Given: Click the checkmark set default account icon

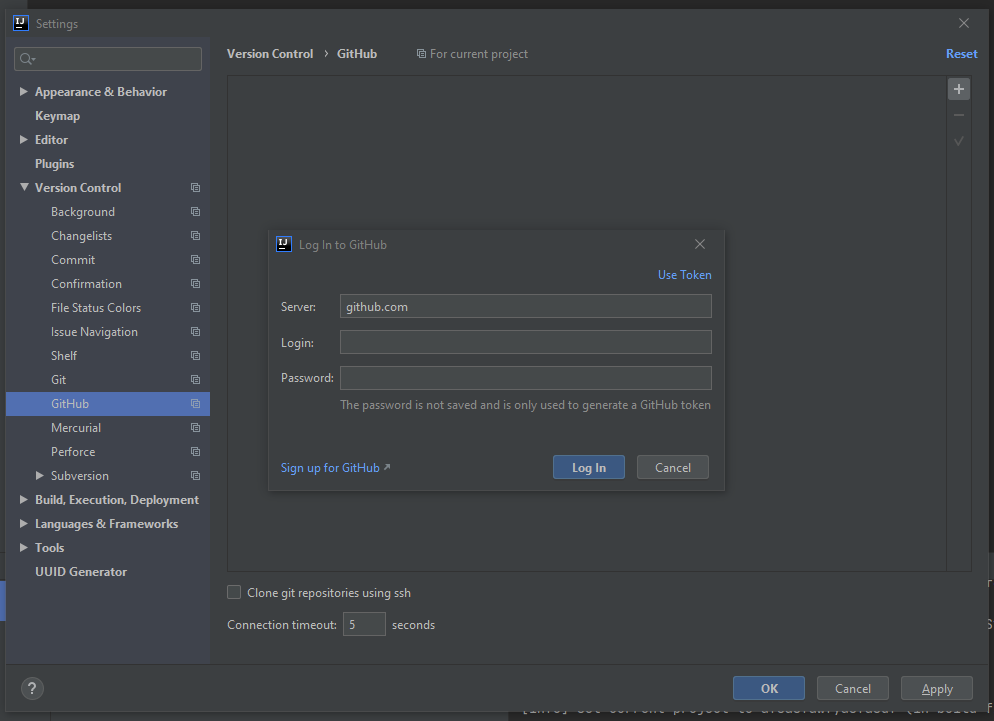Looking at the screenshot, I should click(958, 141).
